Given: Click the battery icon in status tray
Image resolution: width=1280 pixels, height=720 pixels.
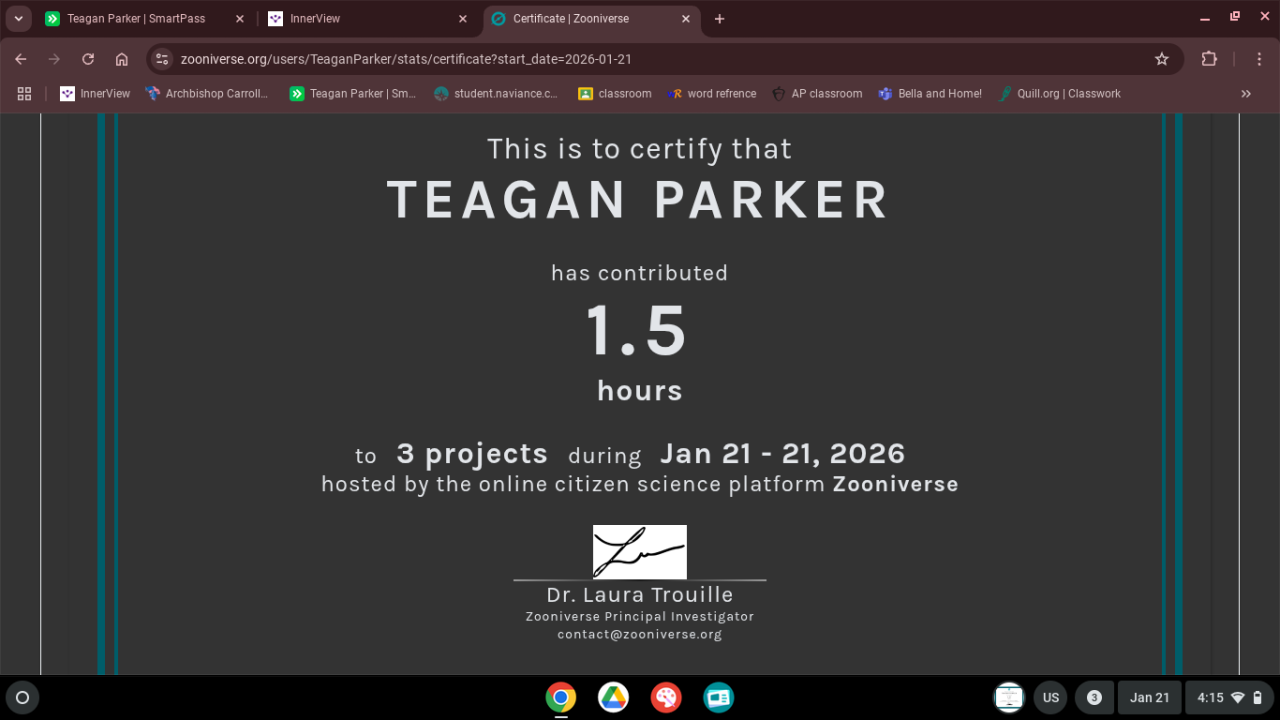Looking at the screenshot, I should tap(1258, 697).
